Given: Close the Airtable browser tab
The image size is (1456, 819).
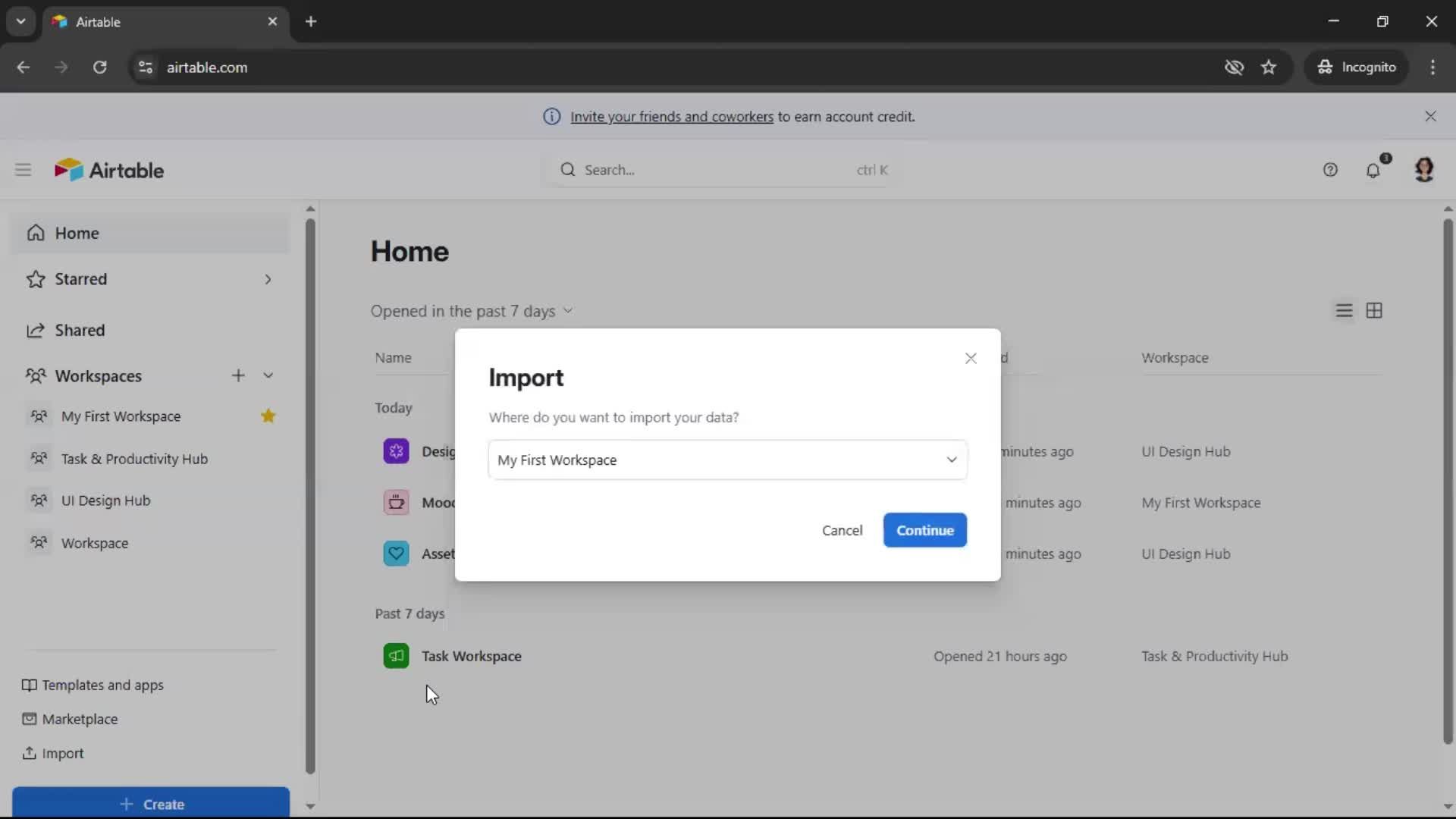Looking at the screenshot, I should (272, 22).
